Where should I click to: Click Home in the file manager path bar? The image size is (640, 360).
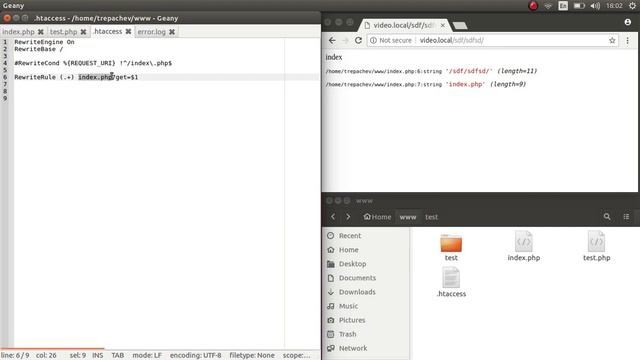(x=377, y=217)
